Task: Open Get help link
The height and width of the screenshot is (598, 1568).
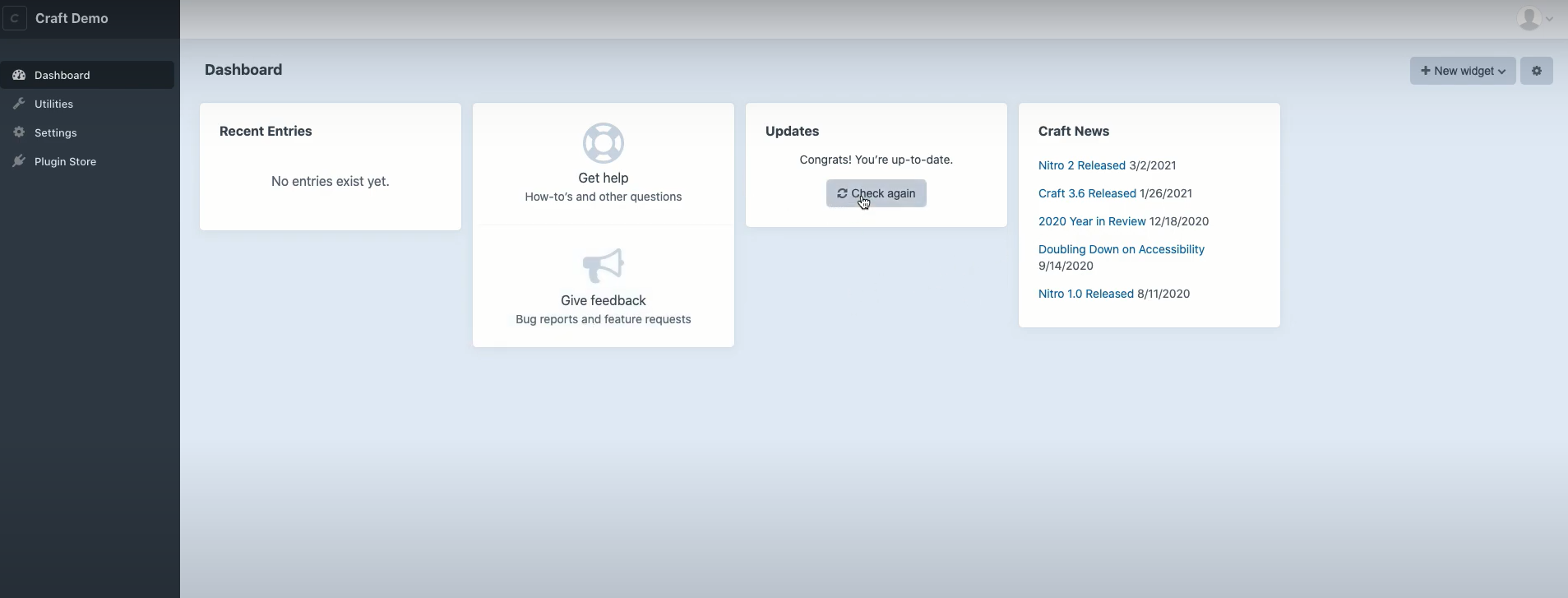Action: tap(604, 178)
